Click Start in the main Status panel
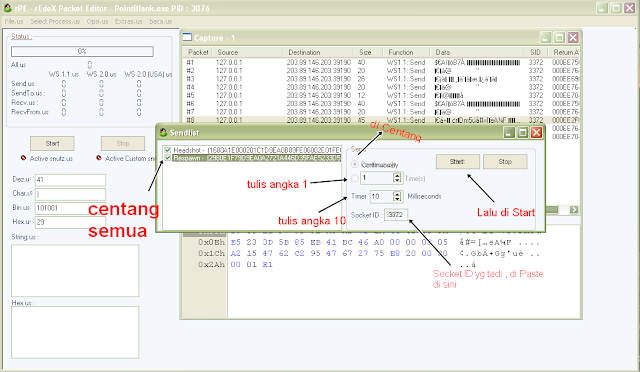 tap(52, 143)
